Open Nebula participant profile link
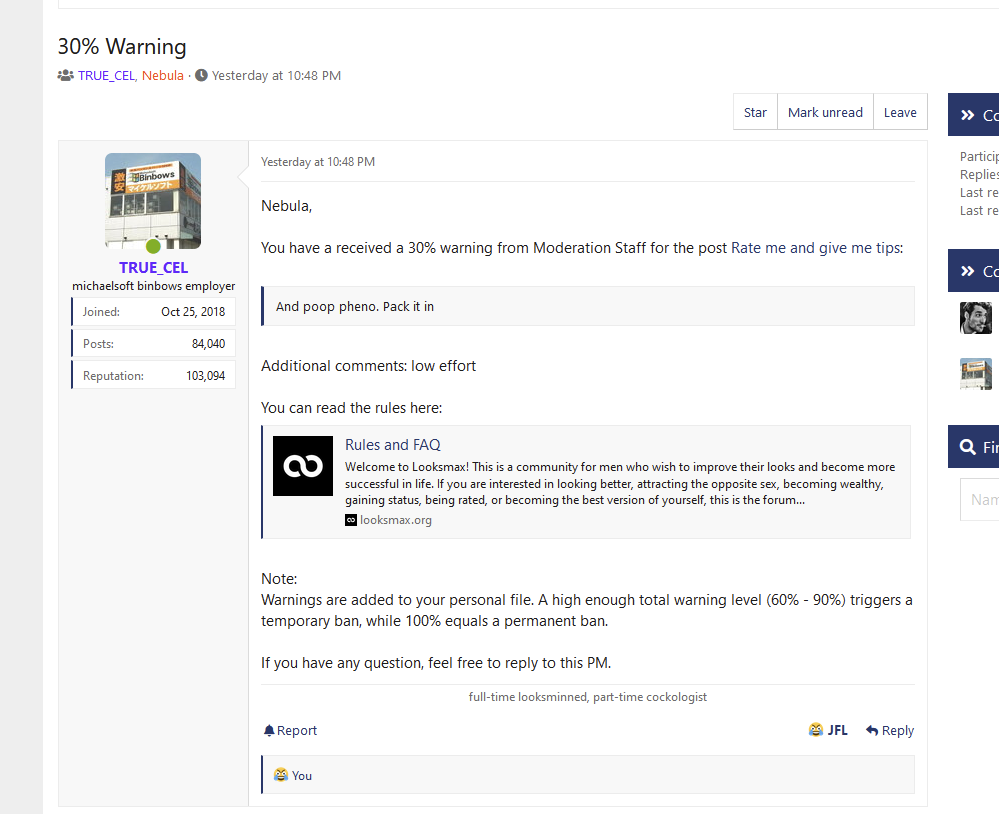 coord(162,76)
